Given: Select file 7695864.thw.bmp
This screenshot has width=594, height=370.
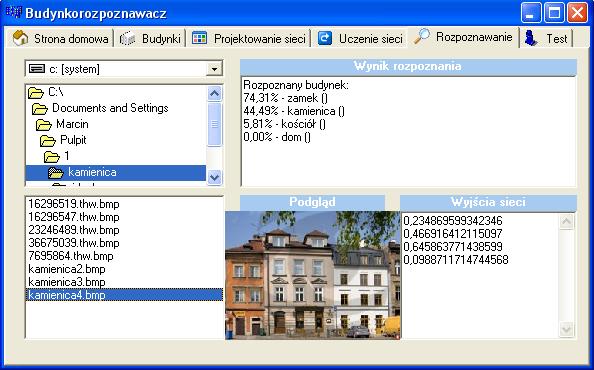Looking at the screenshot, I should coord(71,256).
